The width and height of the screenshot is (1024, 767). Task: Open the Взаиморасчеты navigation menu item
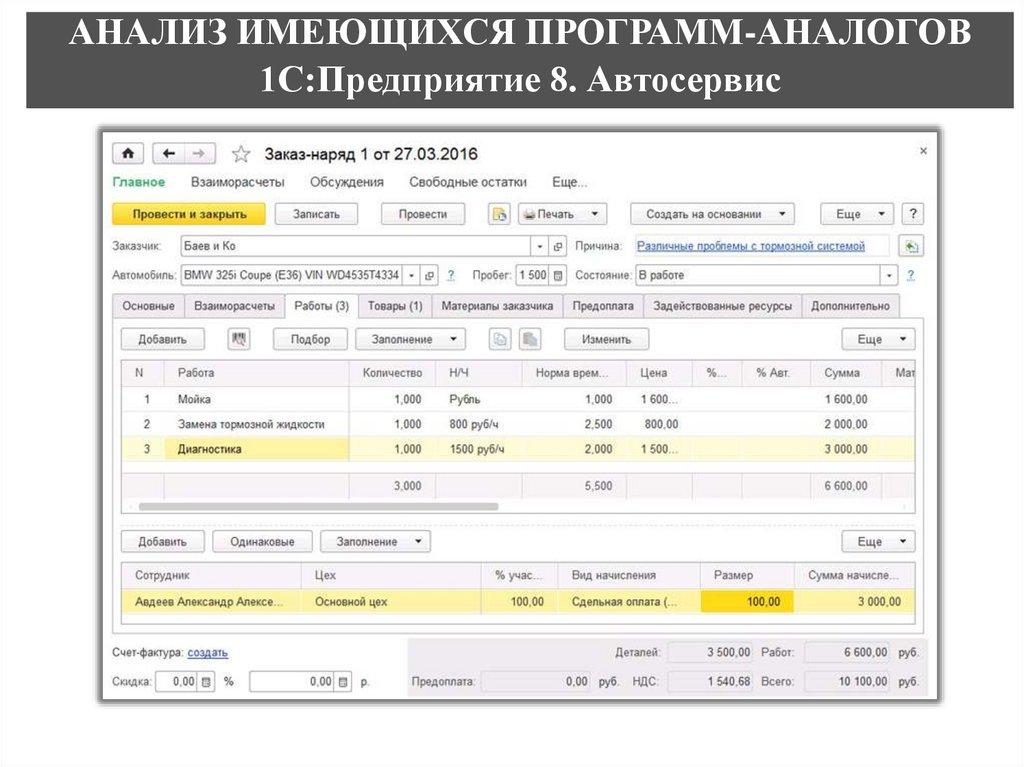237,182
